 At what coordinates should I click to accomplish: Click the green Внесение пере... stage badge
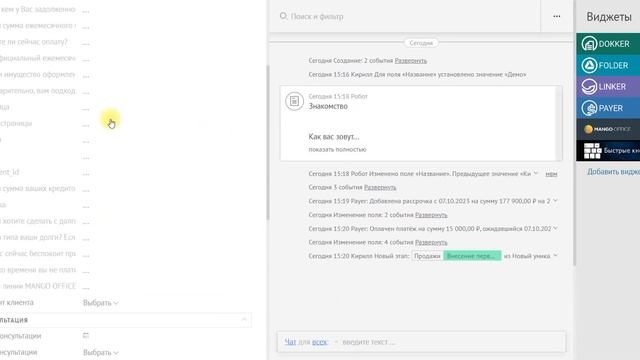[472, 256]
